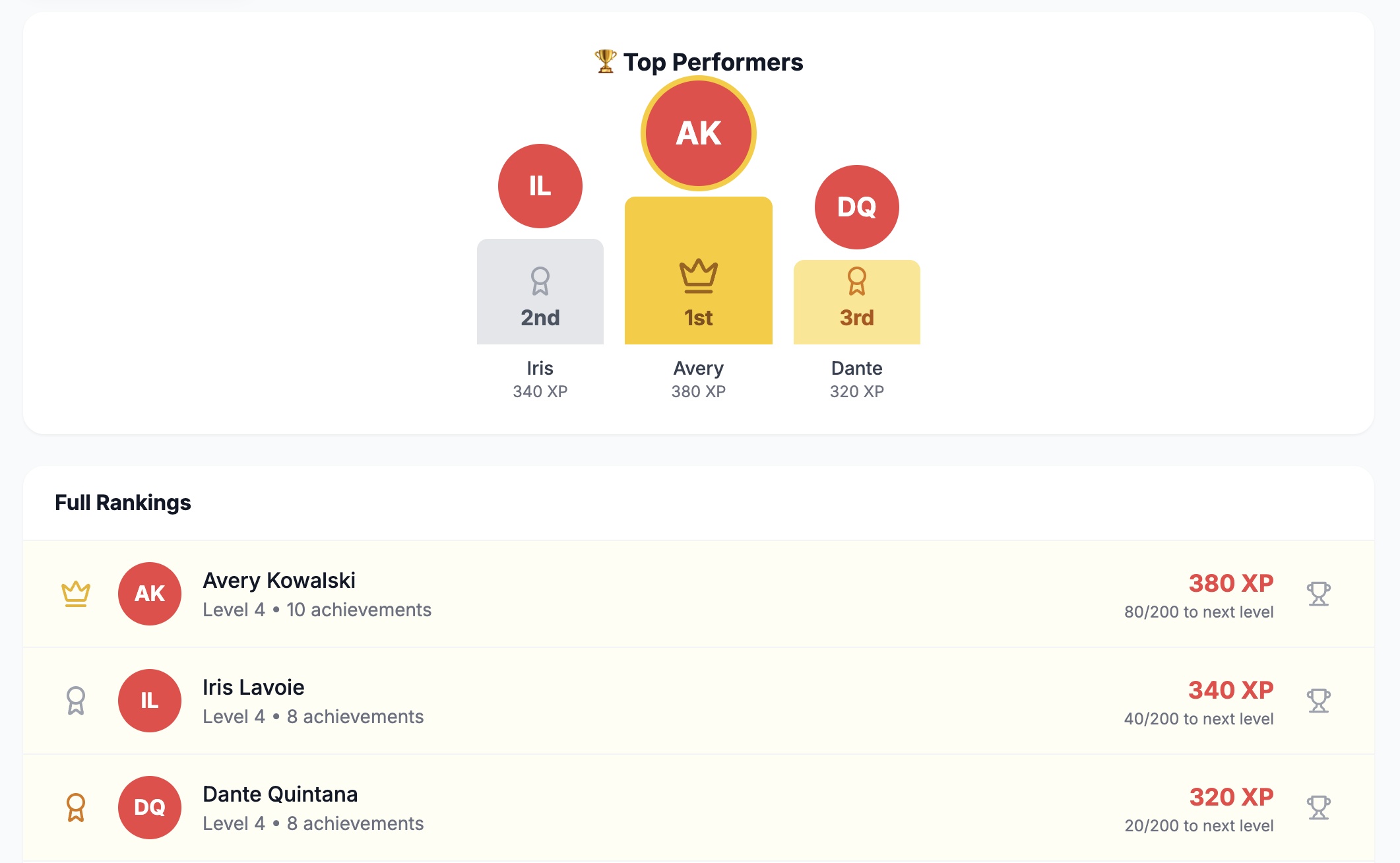This screenshot has height=863, width=1400.
Task: Click the trophy icon in Avery Kowalski's row
Action: (x=1318, y=594)
